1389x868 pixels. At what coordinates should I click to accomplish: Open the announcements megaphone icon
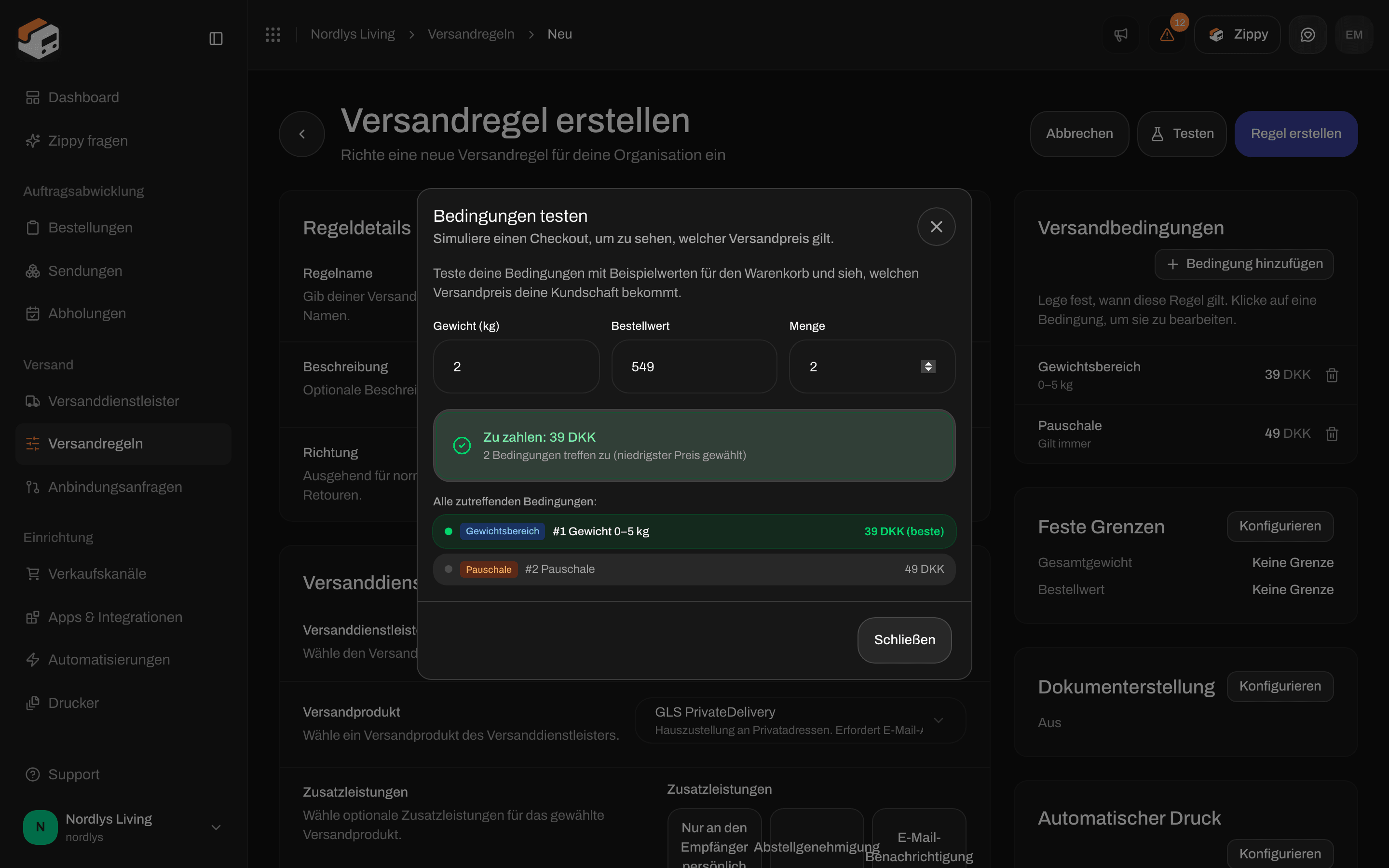(1120, 34)
